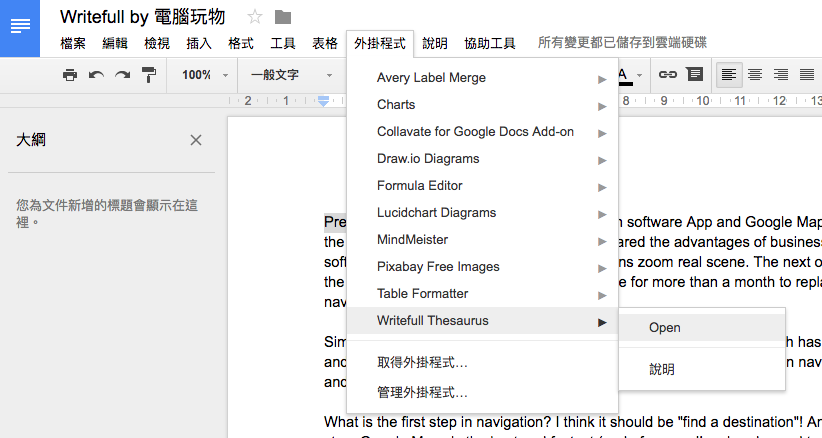Open the text color A button

[x=624, y=76]
